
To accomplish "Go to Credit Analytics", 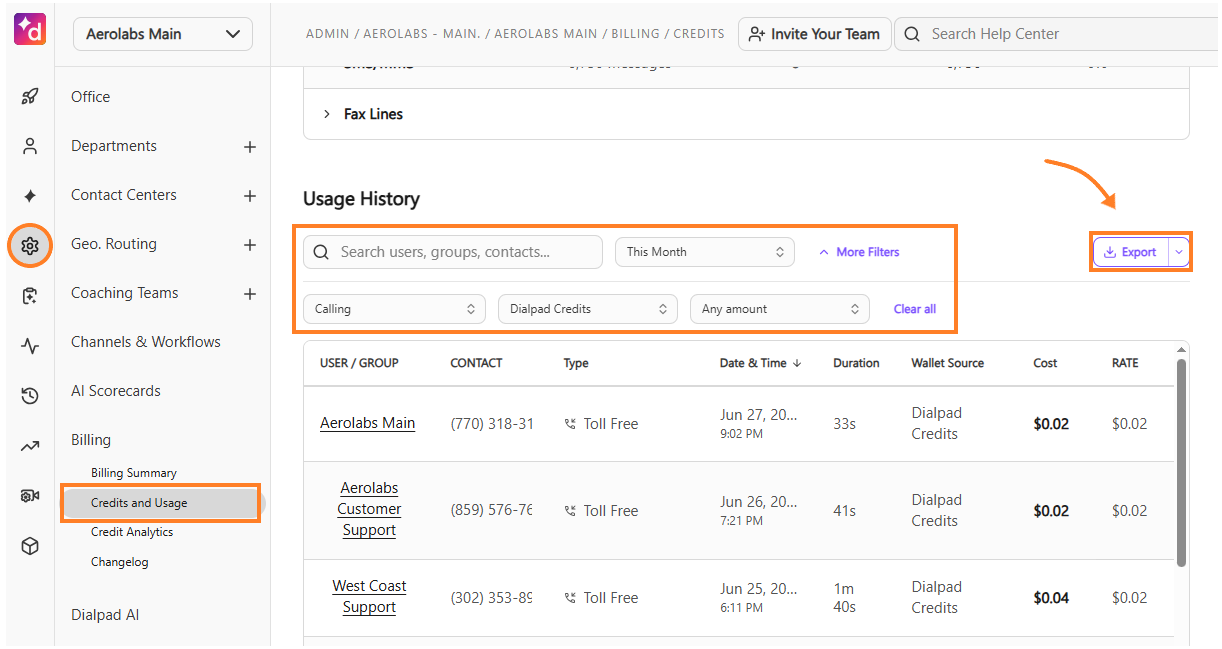I will point(132,532).
